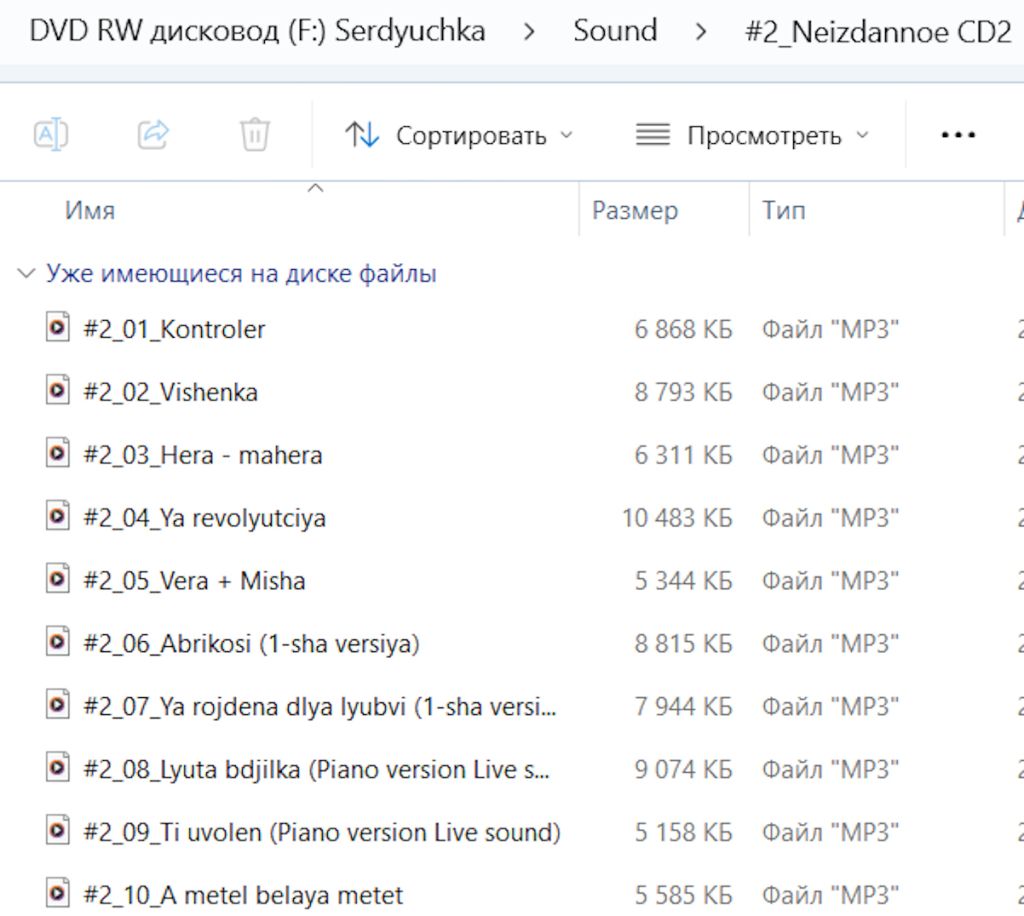Open the three-dots more options menu
1024x916 pixels.
[957, 135]
